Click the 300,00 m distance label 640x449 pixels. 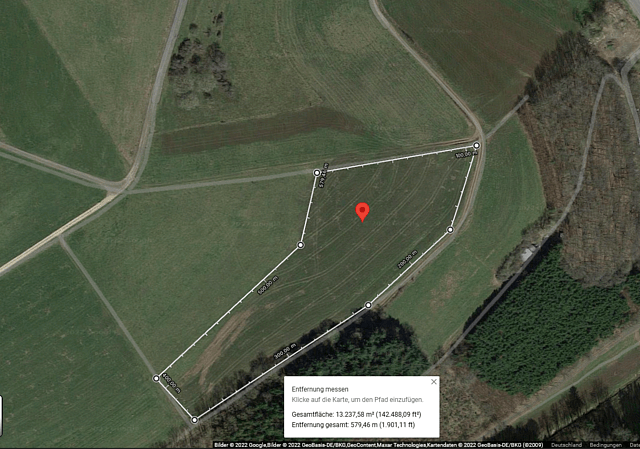point(285,351)
